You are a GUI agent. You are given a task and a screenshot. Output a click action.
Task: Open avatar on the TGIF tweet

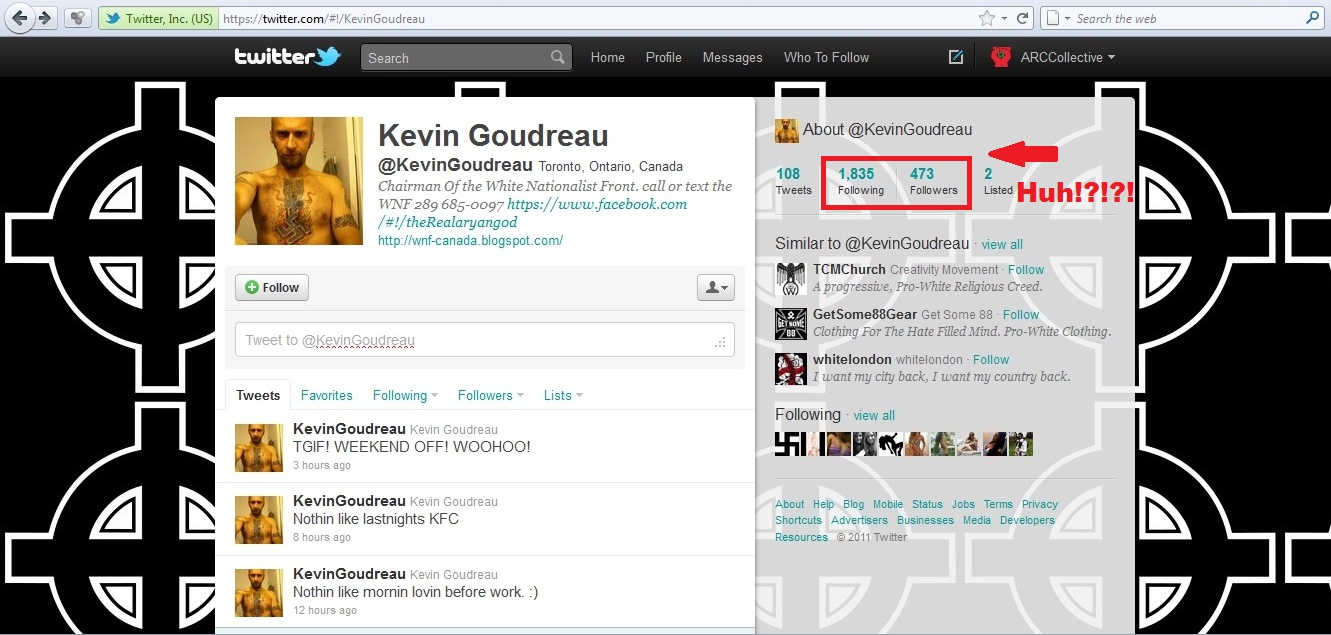click(258, 447)
